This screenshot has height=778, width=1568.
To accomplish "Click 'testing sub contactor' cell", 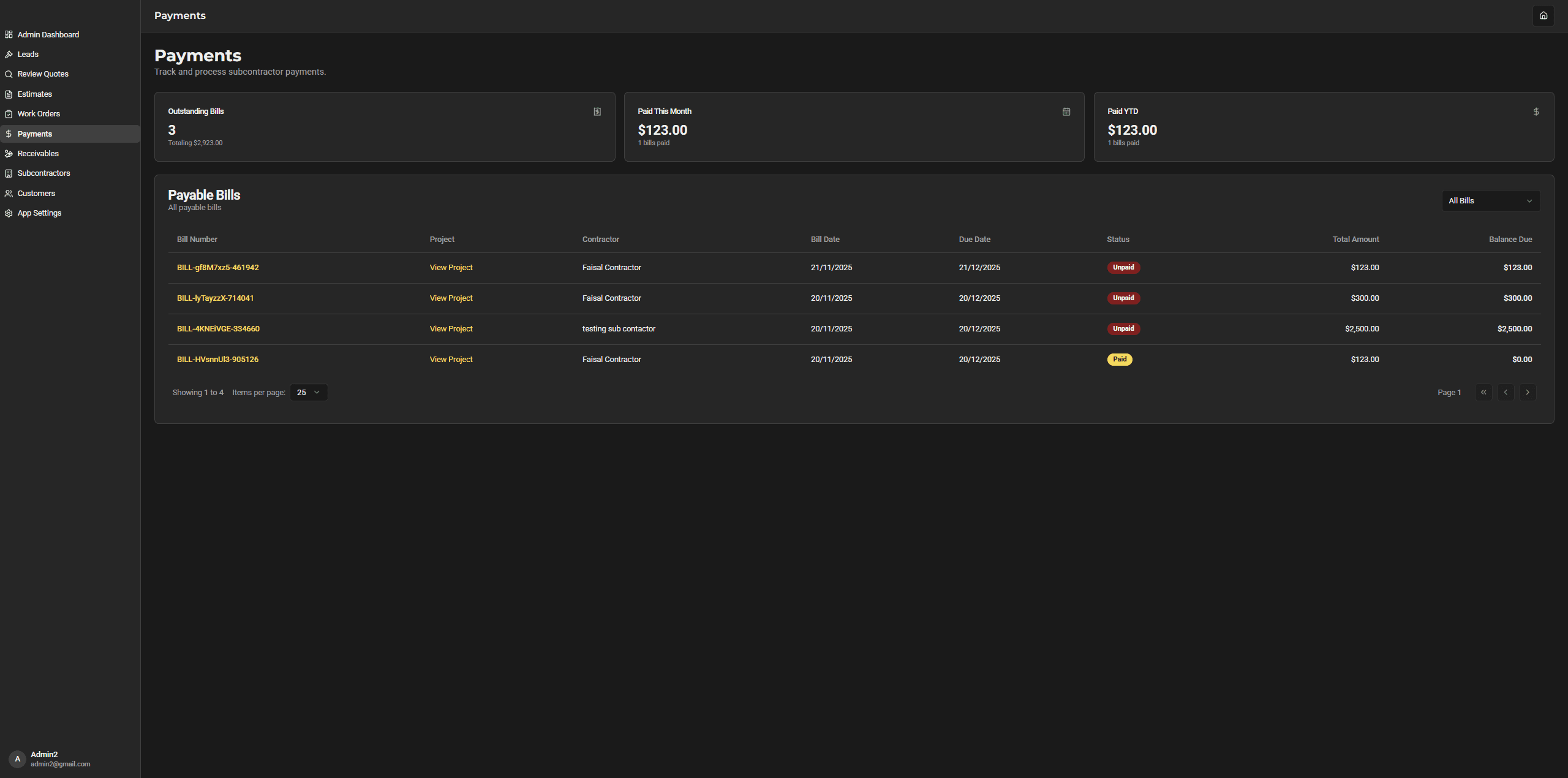I will (619, 329).
